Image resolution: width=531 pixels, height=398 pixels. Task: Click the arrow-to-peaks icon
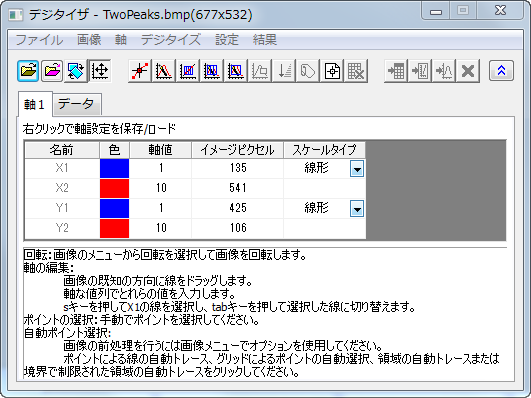point(444,71)
